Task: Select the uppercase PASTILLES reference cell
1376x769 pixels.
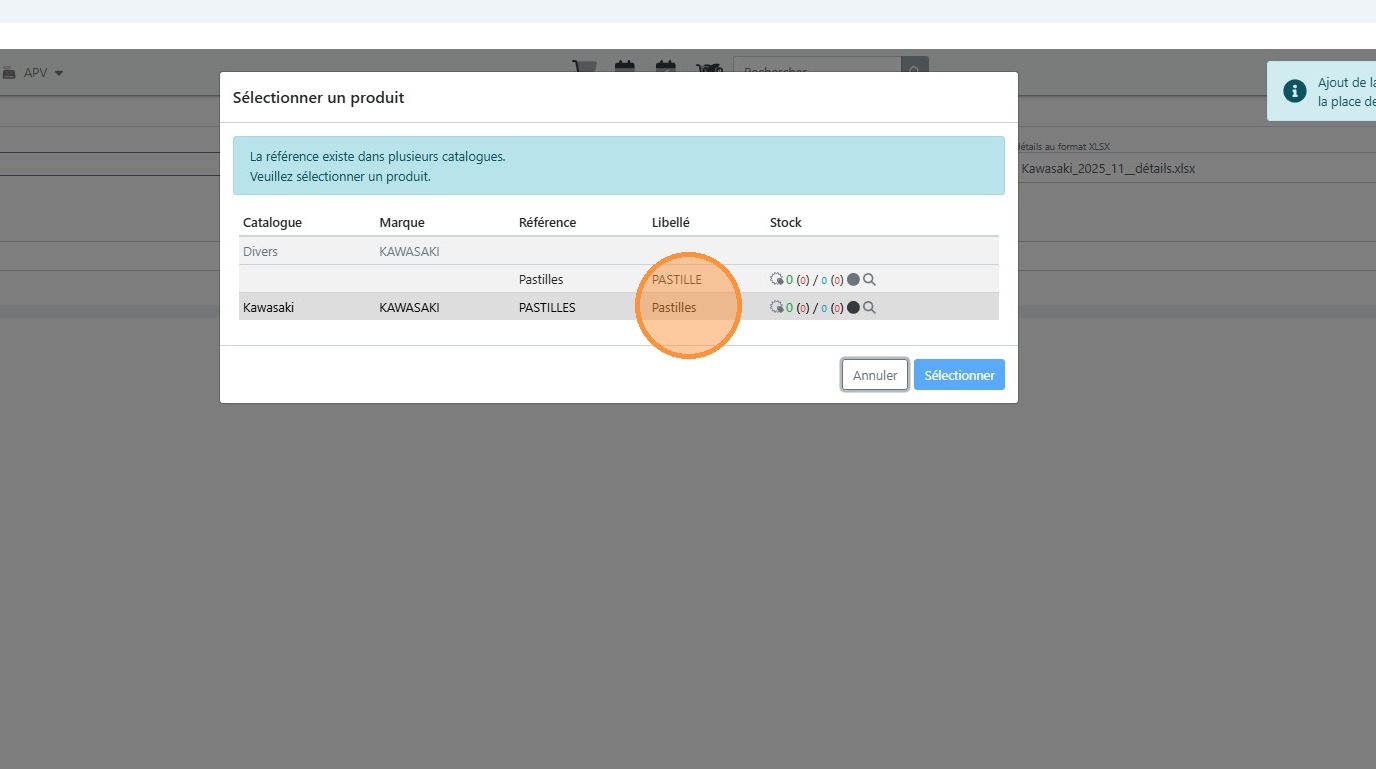Action: [547, 308]
